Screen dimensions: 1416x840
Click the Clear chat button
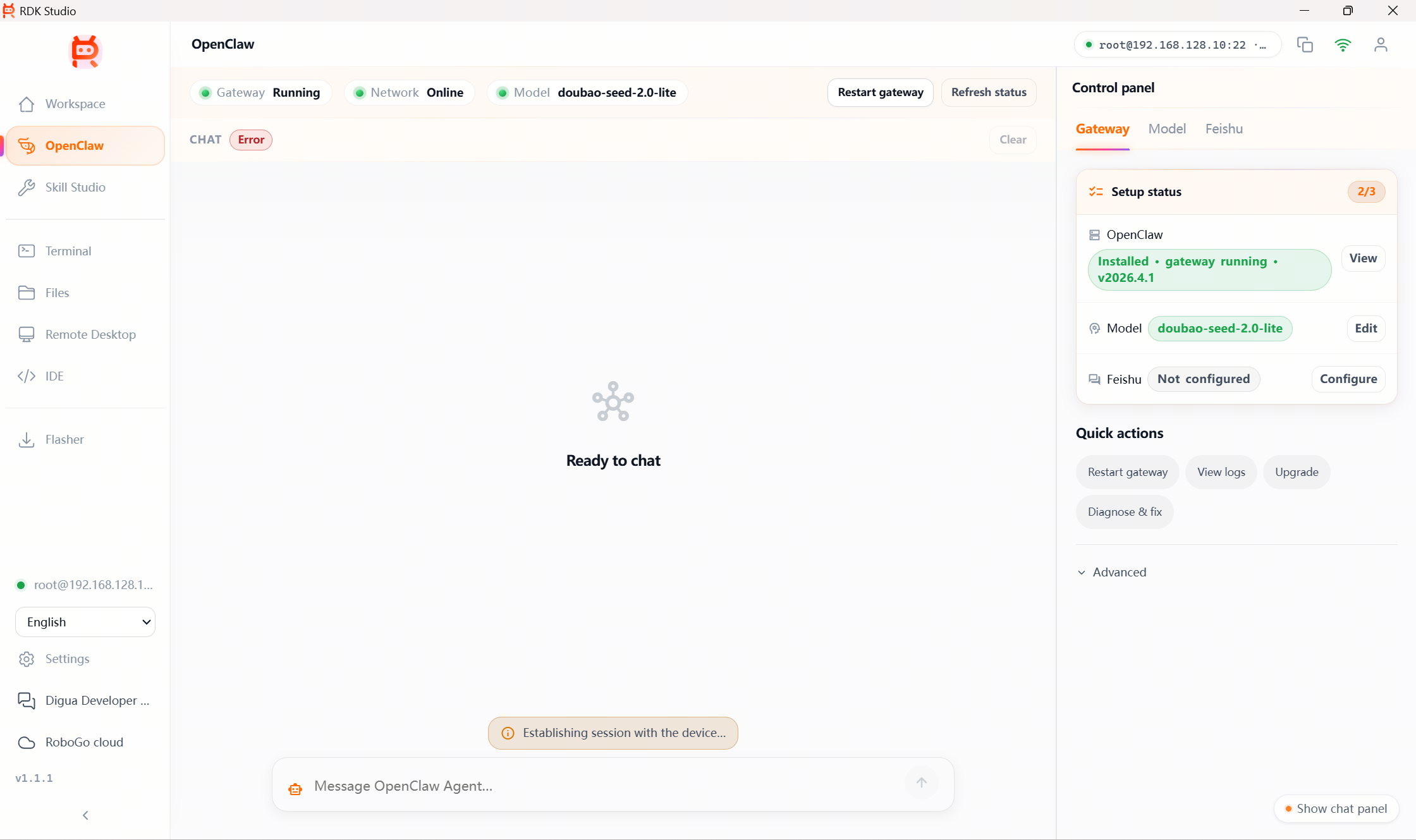tap(1013, 140)
